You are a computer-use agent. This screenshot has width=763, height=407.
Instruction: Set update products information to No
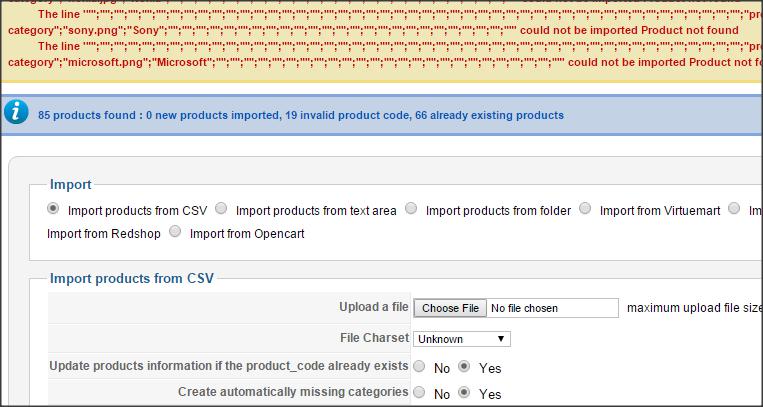click(419, 367)
